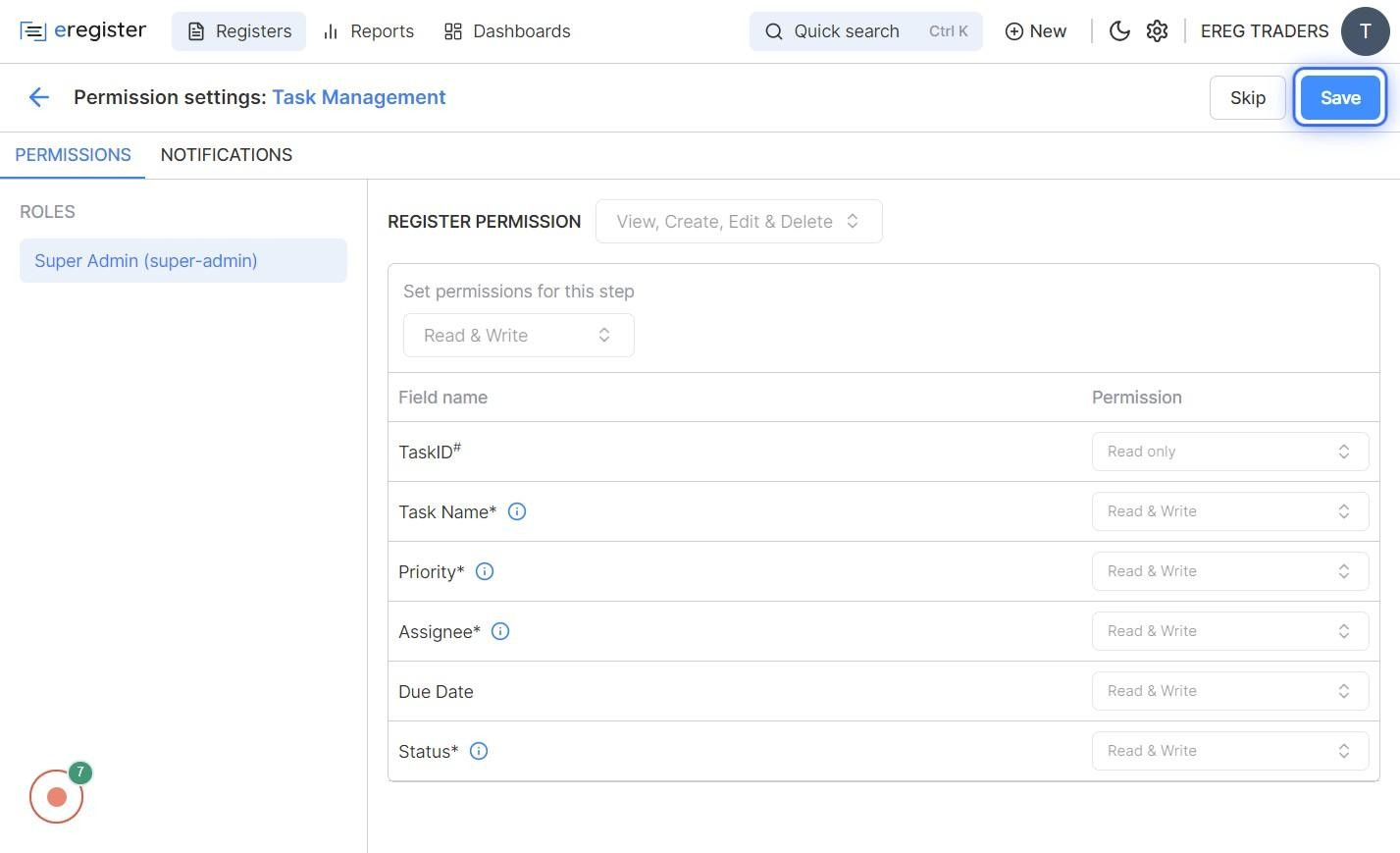1400x853 pixels.
Task: Click the info icon beside Priority
Action: point(485,571)
